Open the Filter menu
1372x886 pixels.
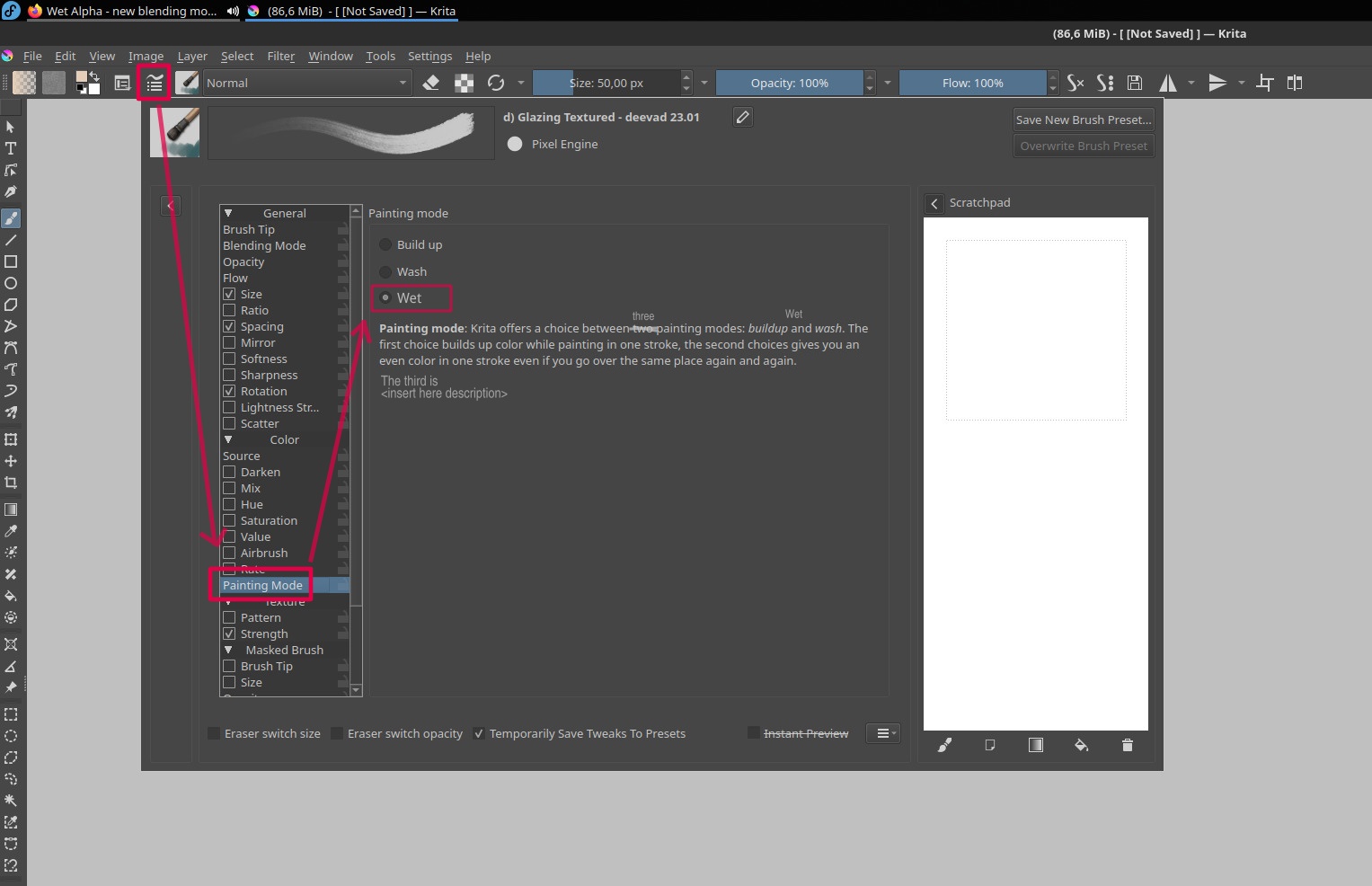(280, 56)
